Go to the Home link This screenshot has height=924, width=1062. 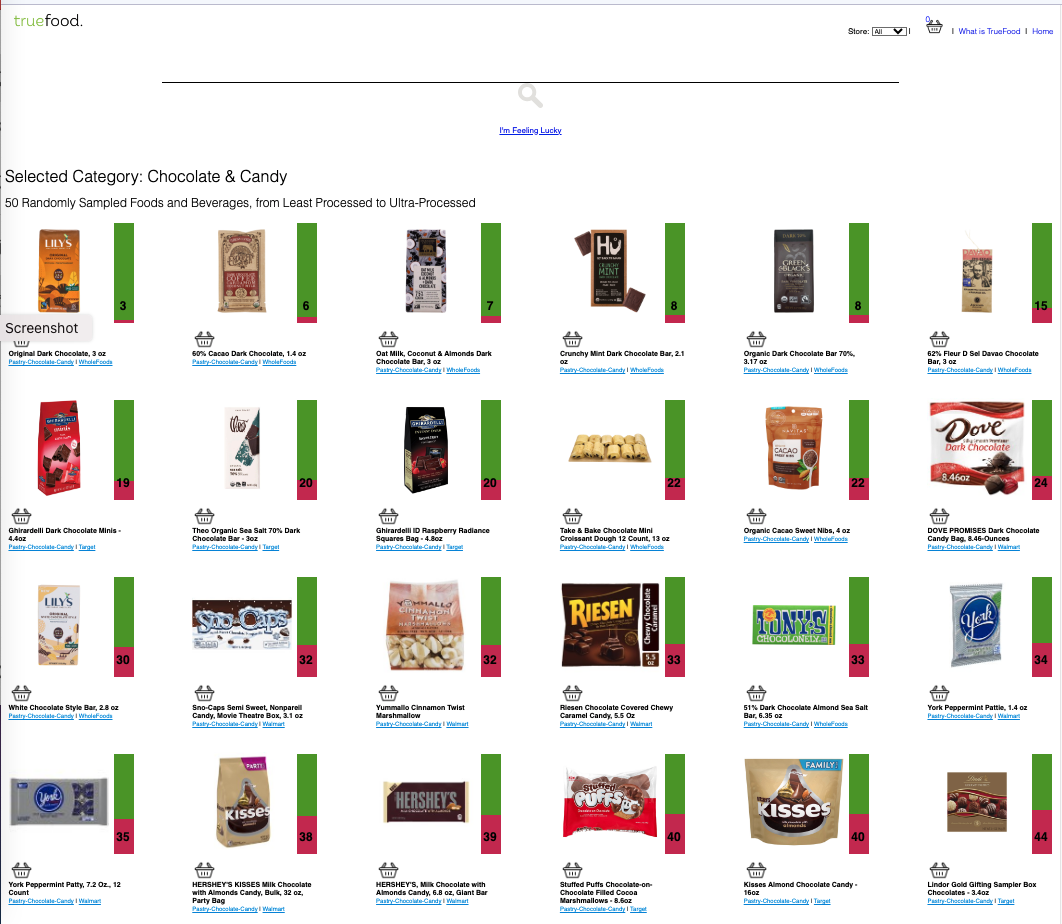1042,31
